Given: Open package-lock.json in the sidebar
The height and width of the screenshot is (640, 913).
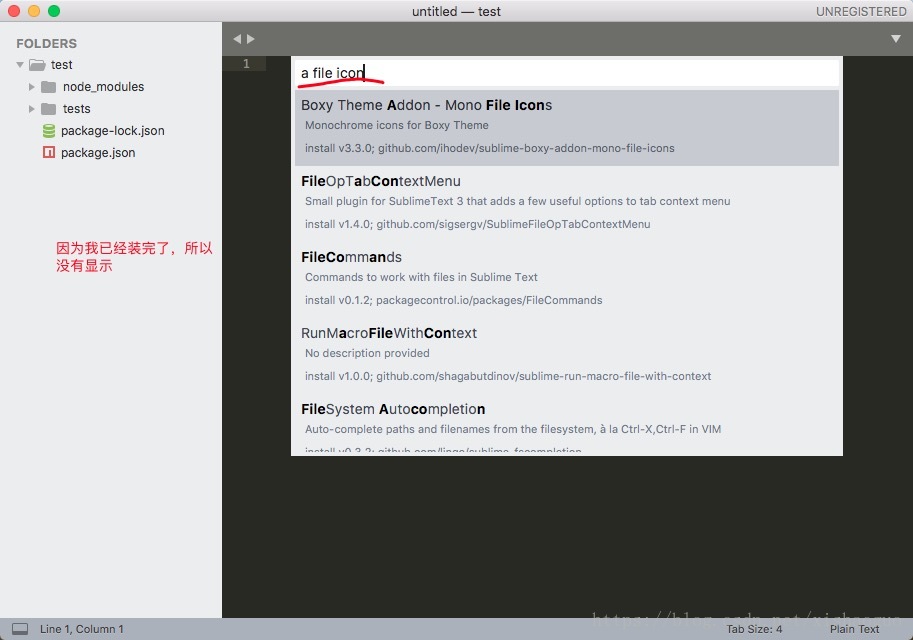Looking at the screenshot, I should [x=112, y=131].
